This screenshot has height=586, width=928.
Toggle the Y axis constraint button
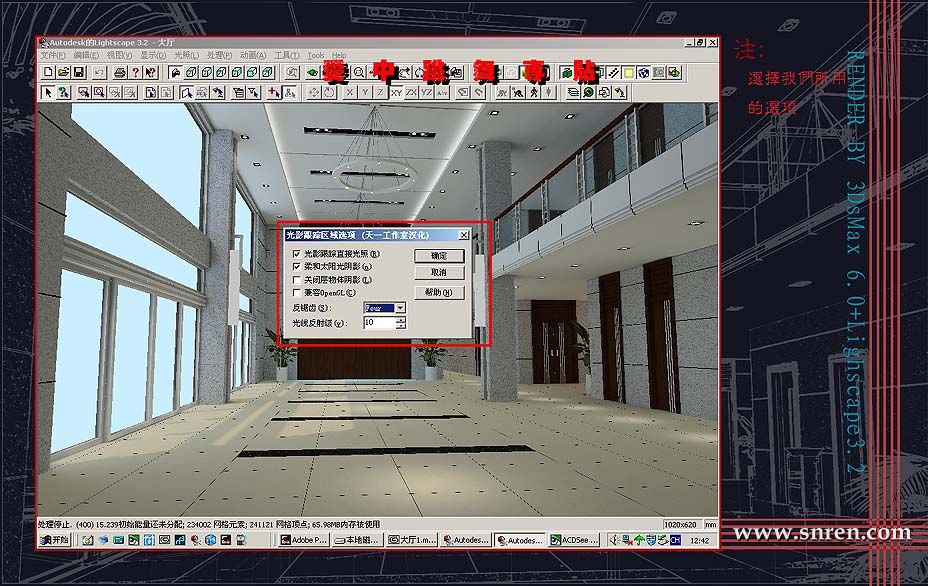(365, 92)
